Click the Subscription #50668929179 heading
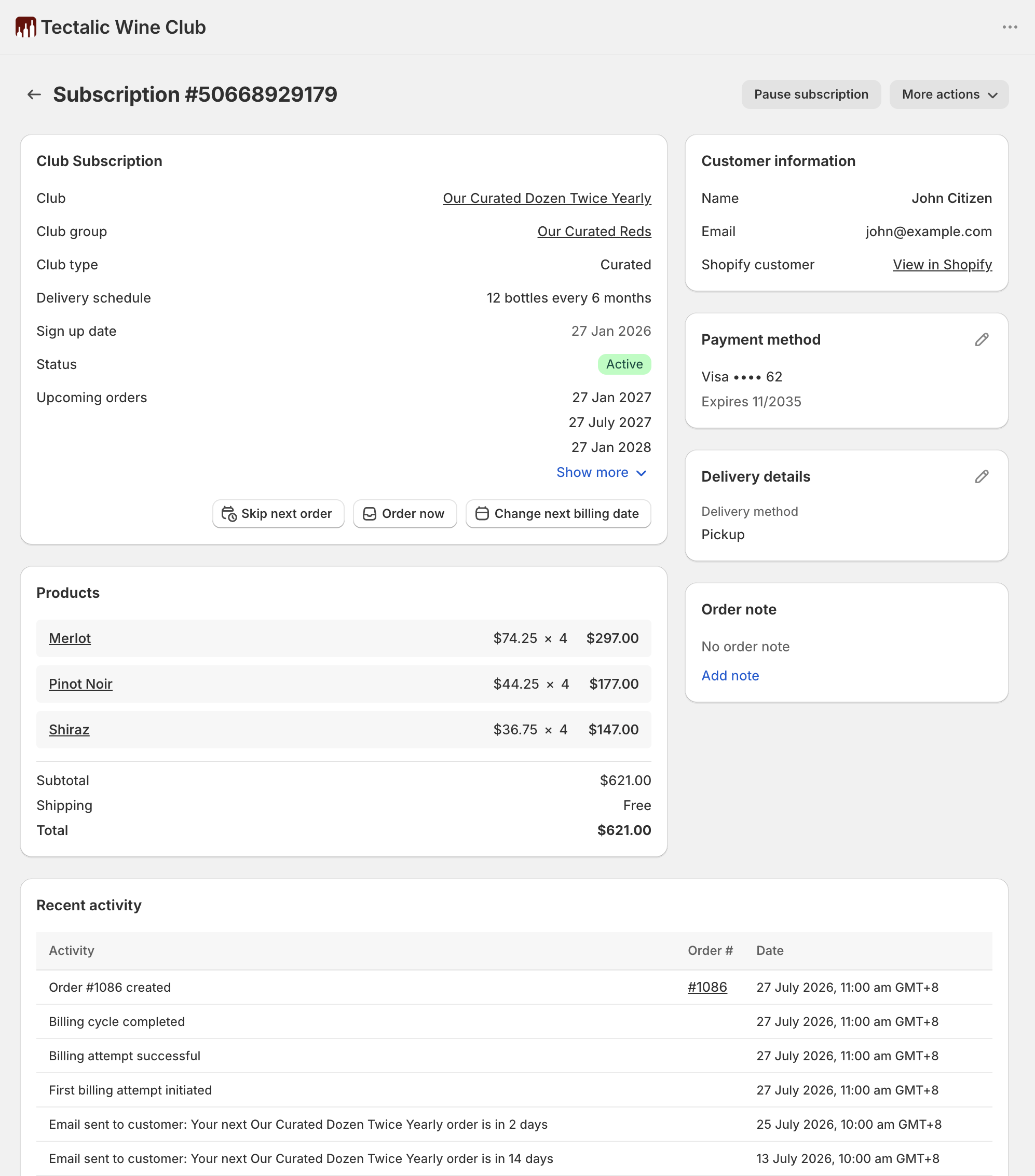The image size is (1035, 1176). tap(195, 94)
